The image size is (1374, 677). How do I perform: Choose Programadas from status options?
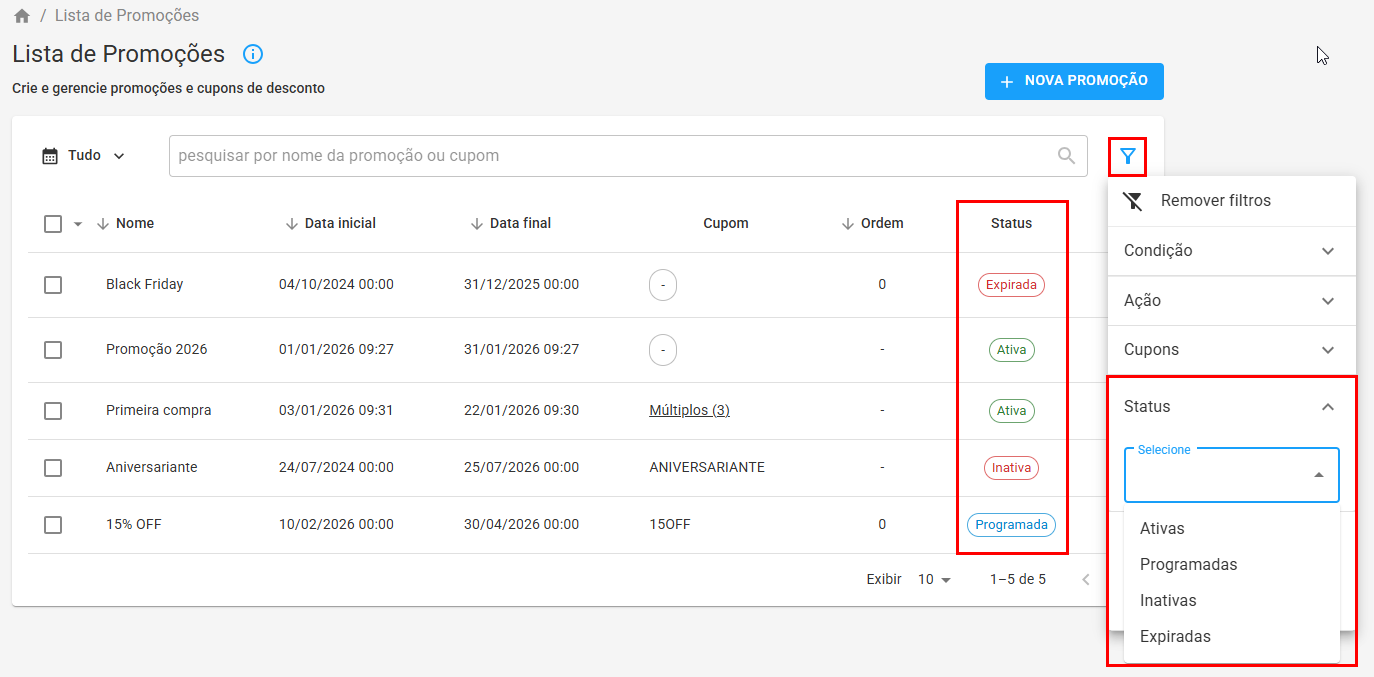pyautogui.click(x=1188, y=565)
